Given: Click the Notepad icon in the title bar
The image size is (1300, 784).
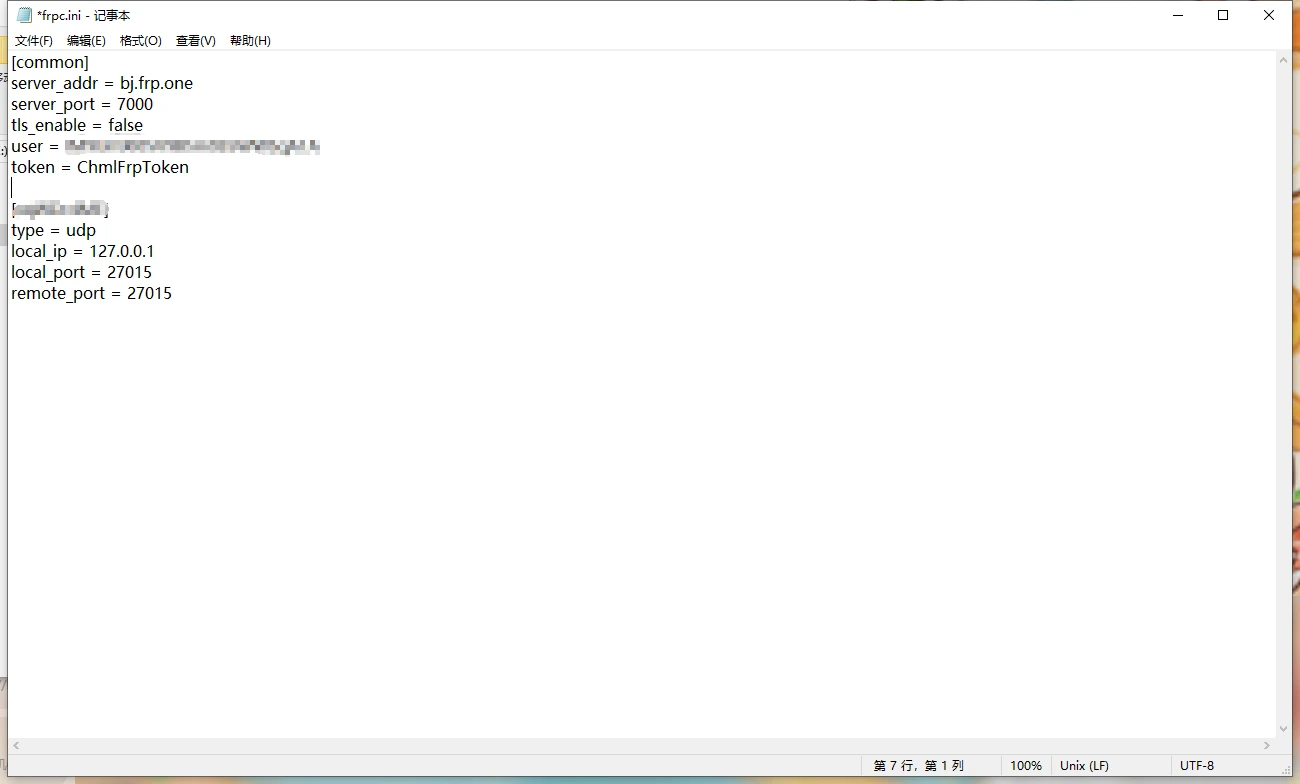Looking at the screenshot, I should point(25,16).
